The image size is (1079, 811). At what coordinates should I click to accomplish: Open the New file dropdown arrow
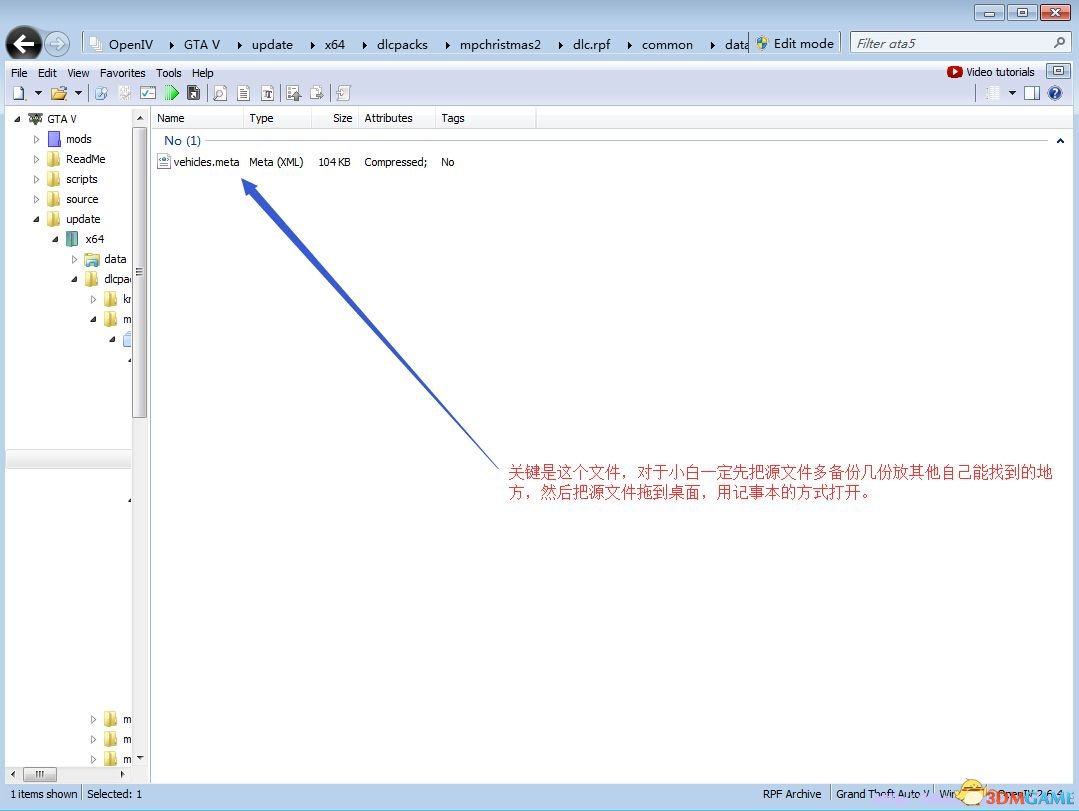pos(39,93)
